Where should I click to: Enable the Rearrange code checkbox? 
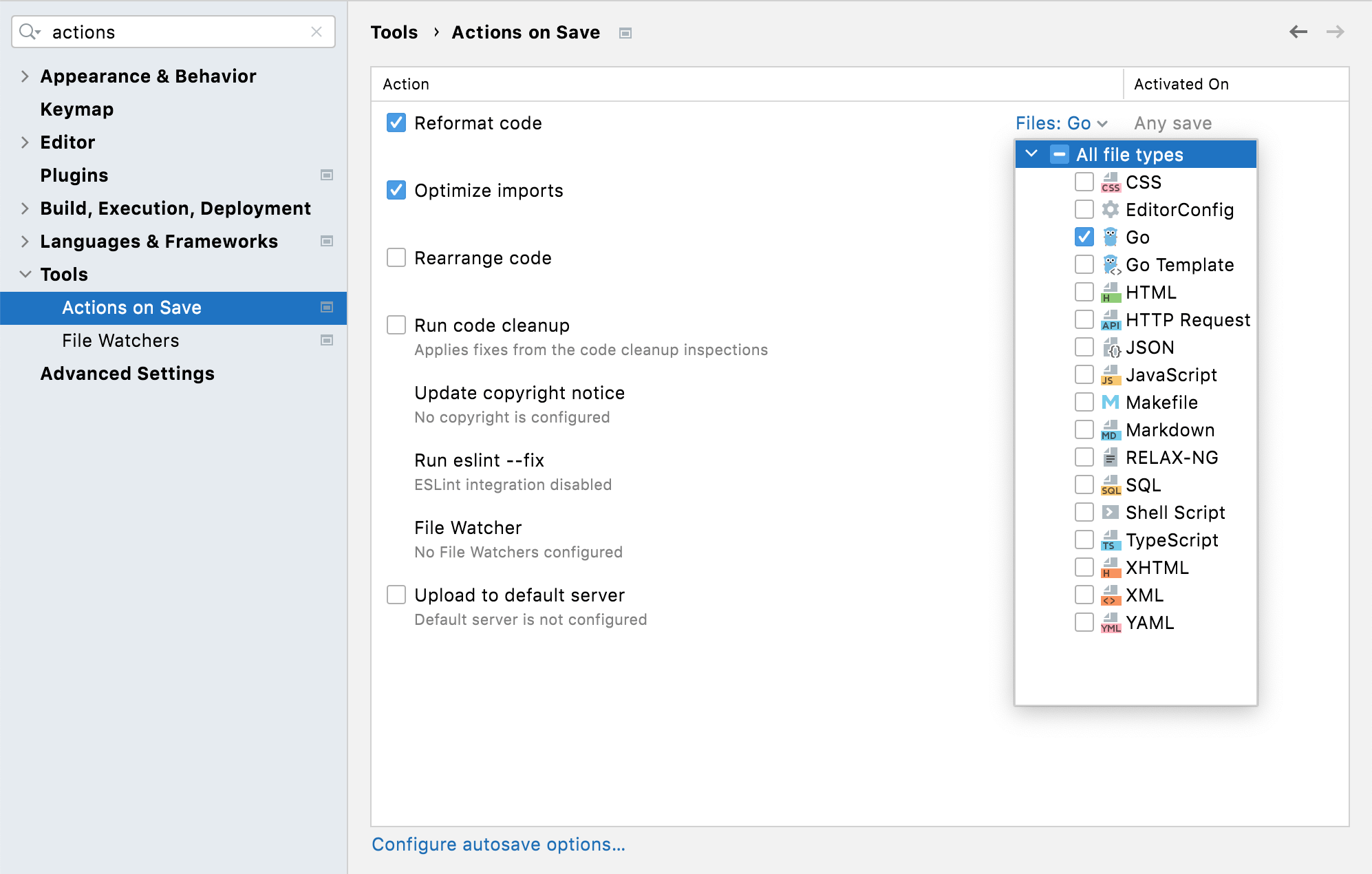396,258
